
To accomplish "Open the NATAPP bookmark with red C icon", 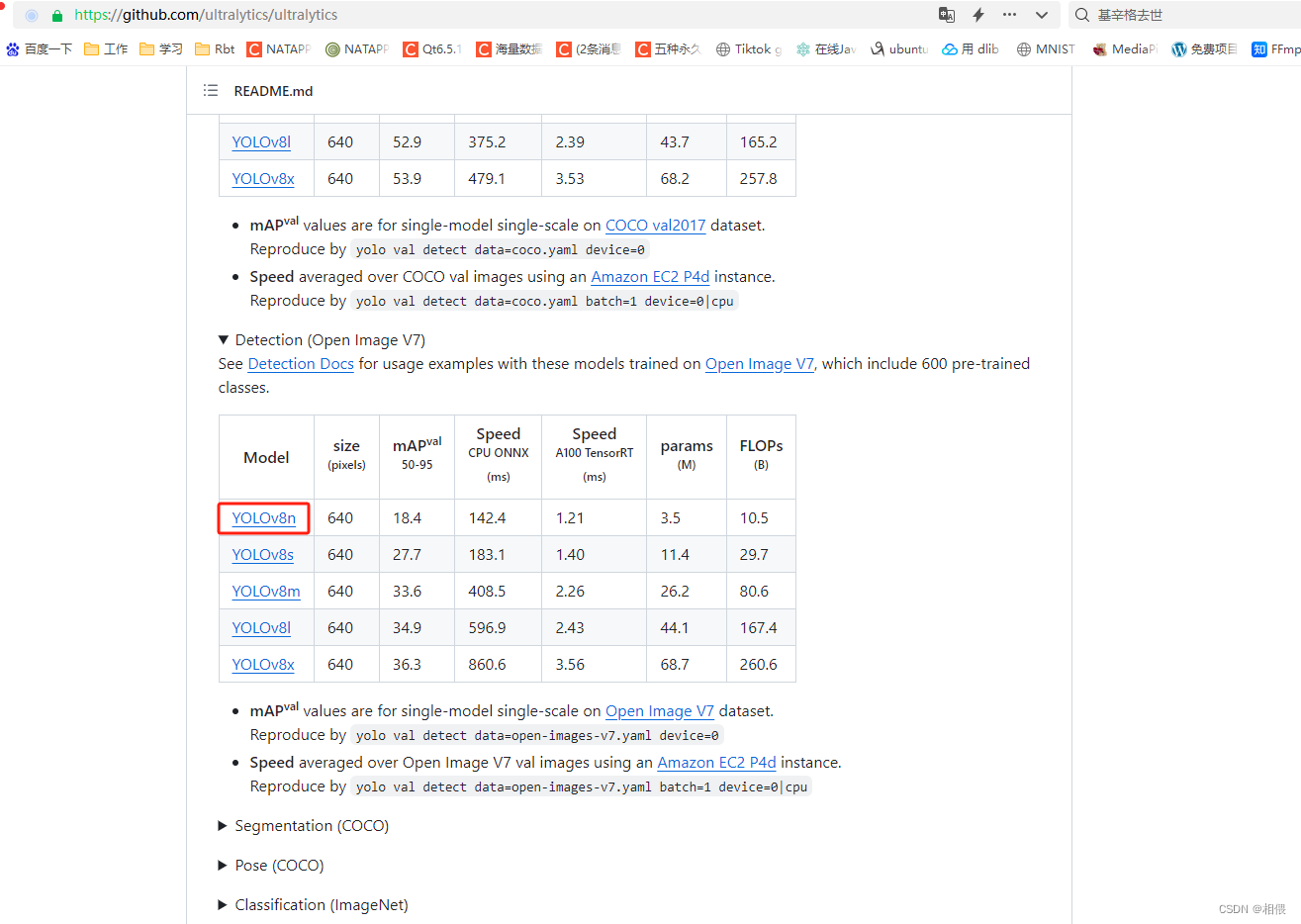I will [x=279, y=48].
